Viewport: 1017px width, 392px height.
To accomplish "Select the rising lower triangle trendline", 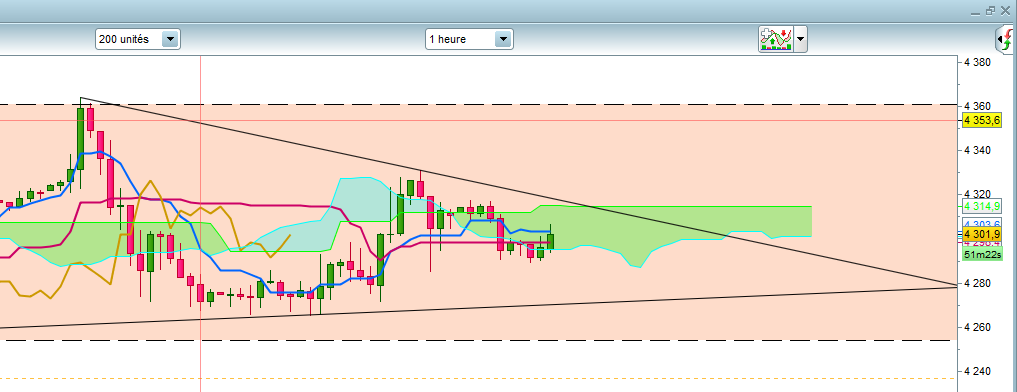I will pyautogui.click(x=479, y=307).
